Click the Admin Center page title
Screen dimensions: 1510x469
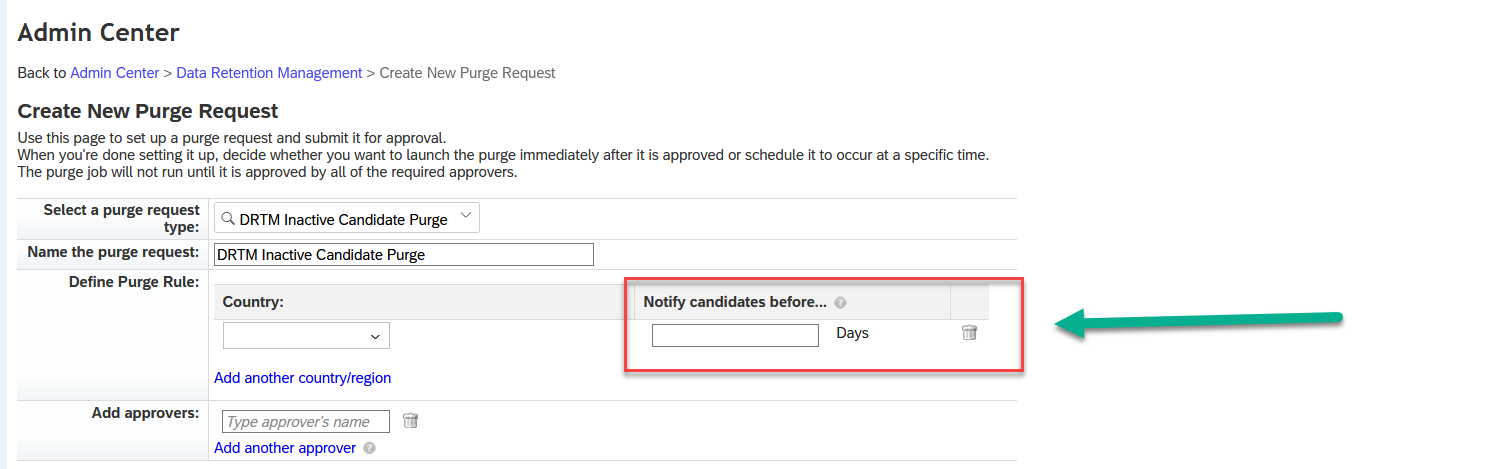click(x=99, y=33)
